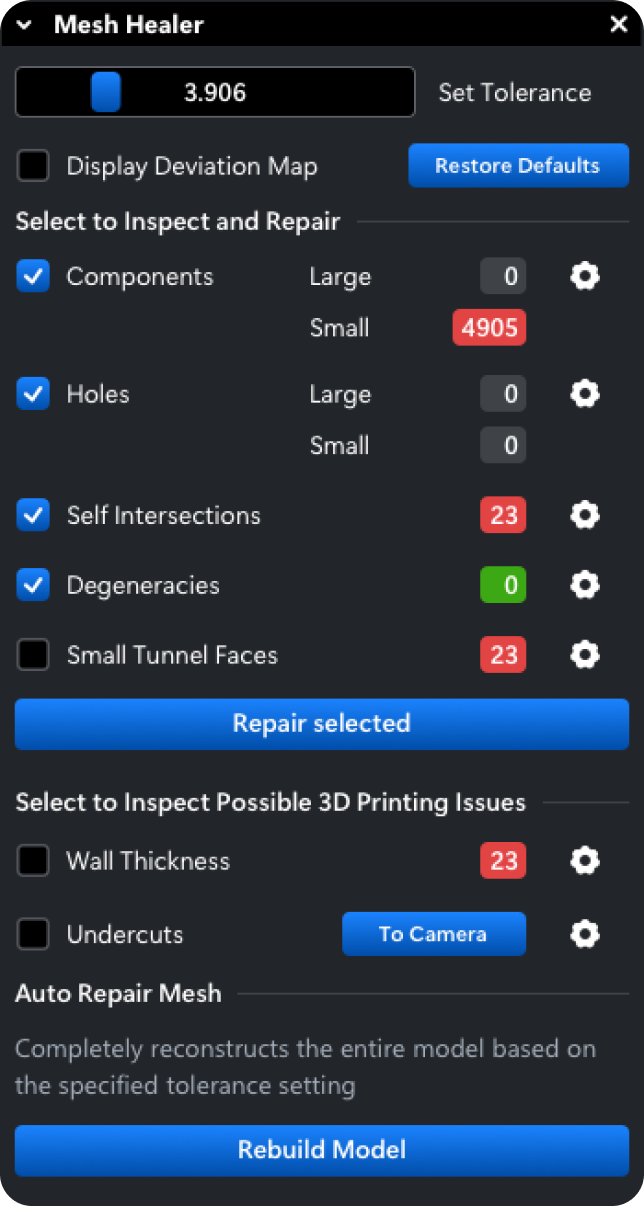Open Wall Thickness settings gear
Viewport: 644px width, 1206px height.
coord(584,860)
